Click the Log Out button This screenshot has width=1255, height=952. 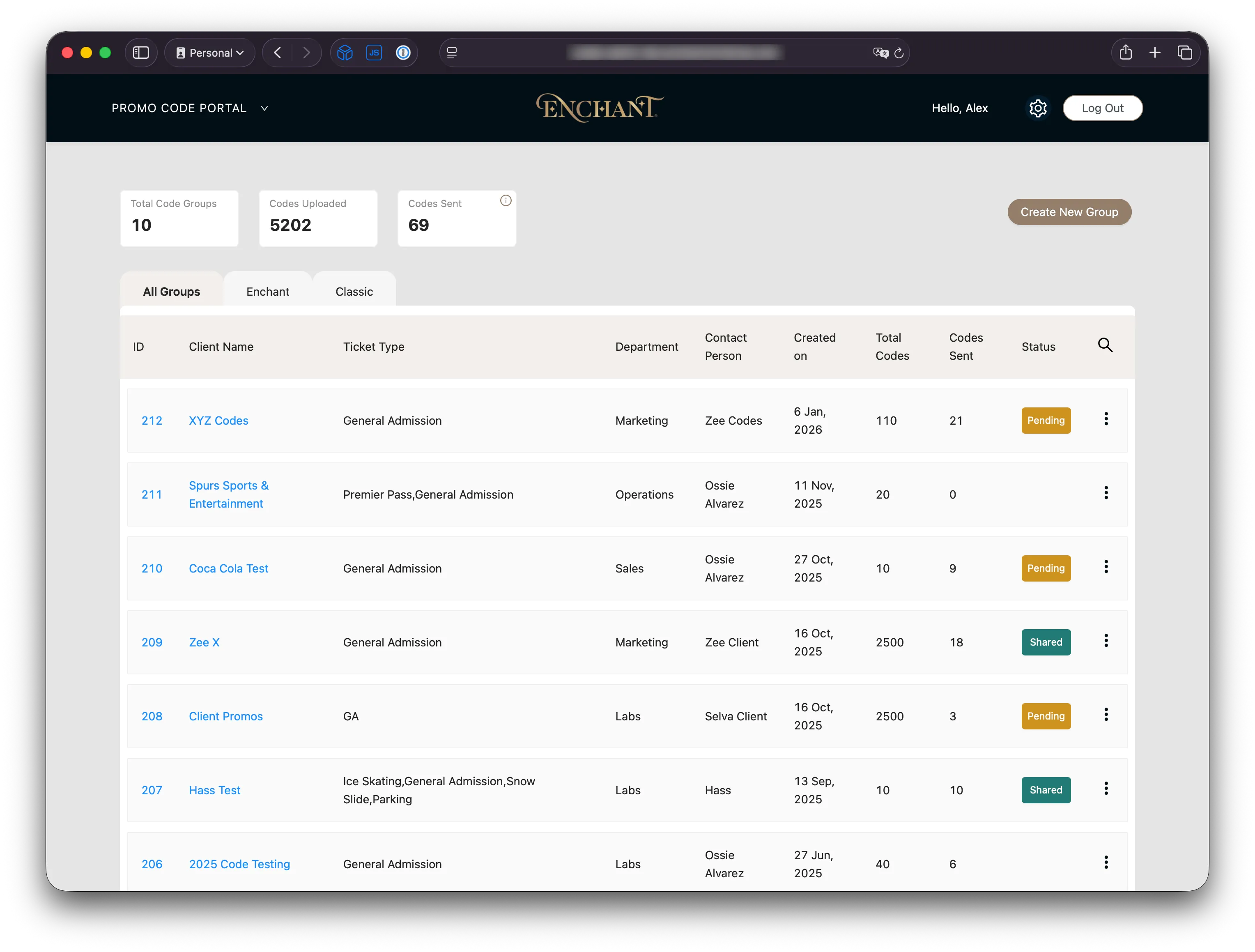point(1102,108)
